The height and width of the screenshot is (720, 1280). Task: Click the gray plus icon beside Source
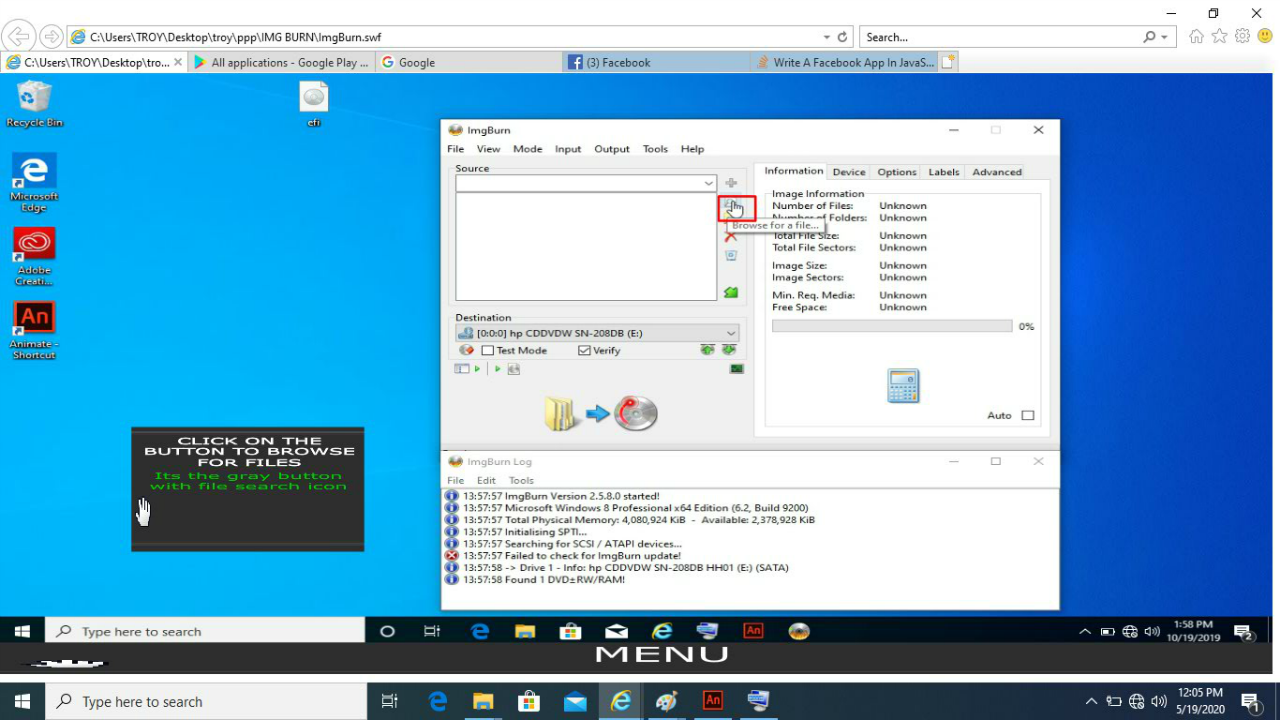(x=731, y=183)
